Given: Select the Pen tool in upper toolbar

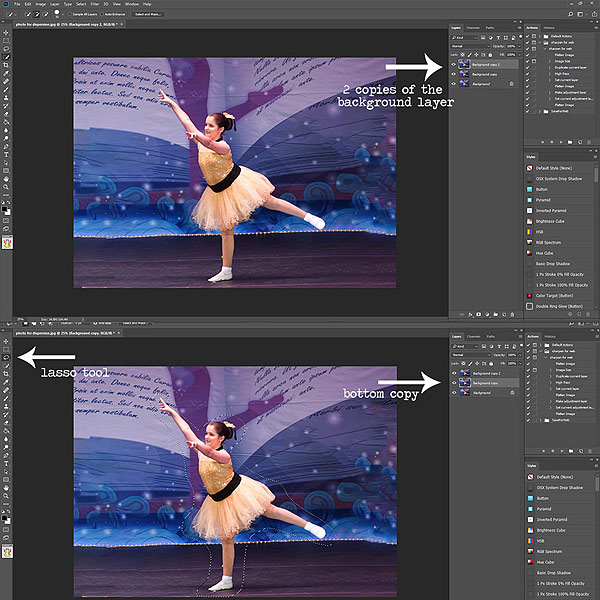Looking at the screenshot, I should click(6, 147).
